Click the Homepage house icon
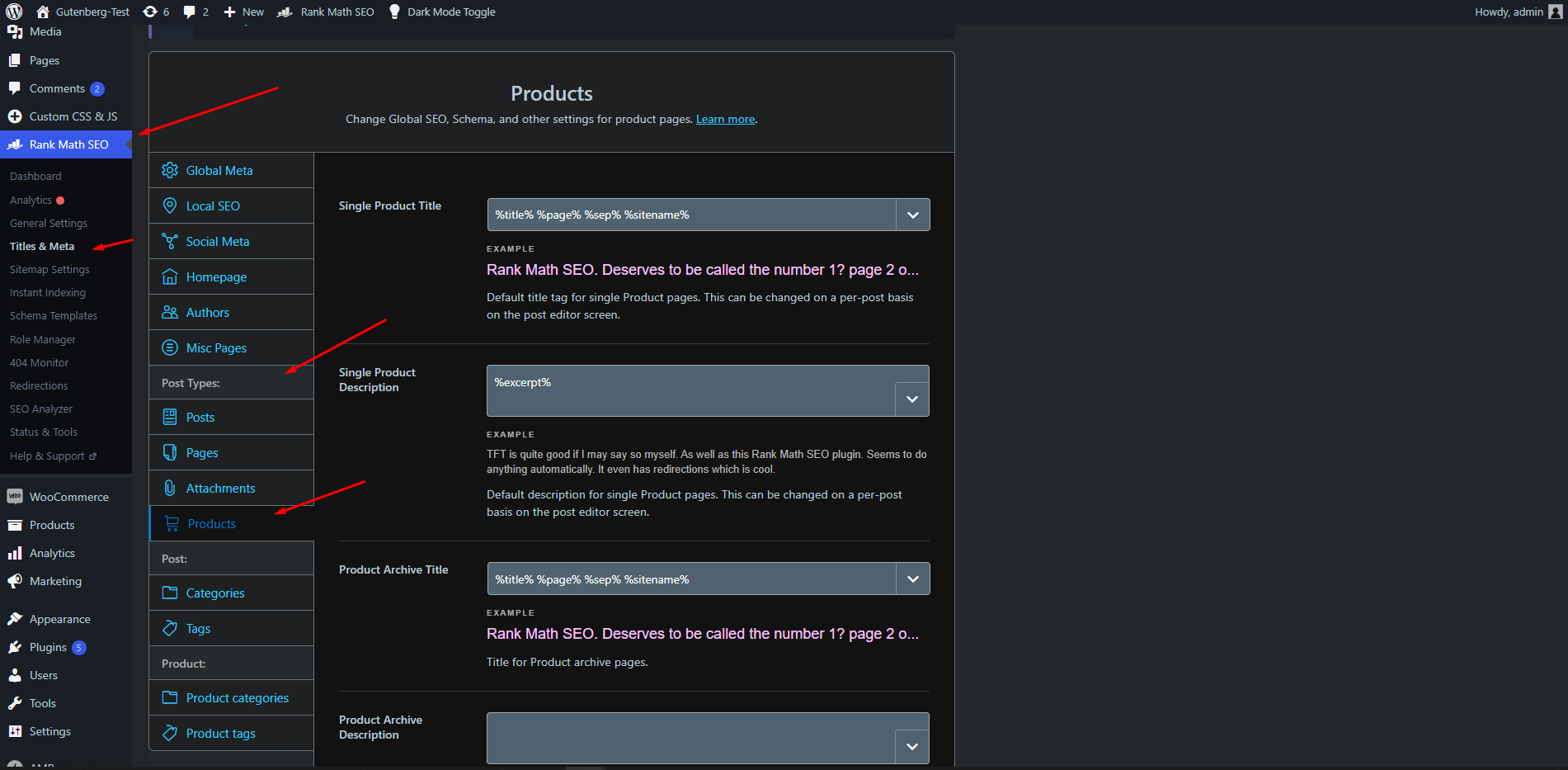The height and width of the screenshot is (770, 1568). [x=170, y=276]
